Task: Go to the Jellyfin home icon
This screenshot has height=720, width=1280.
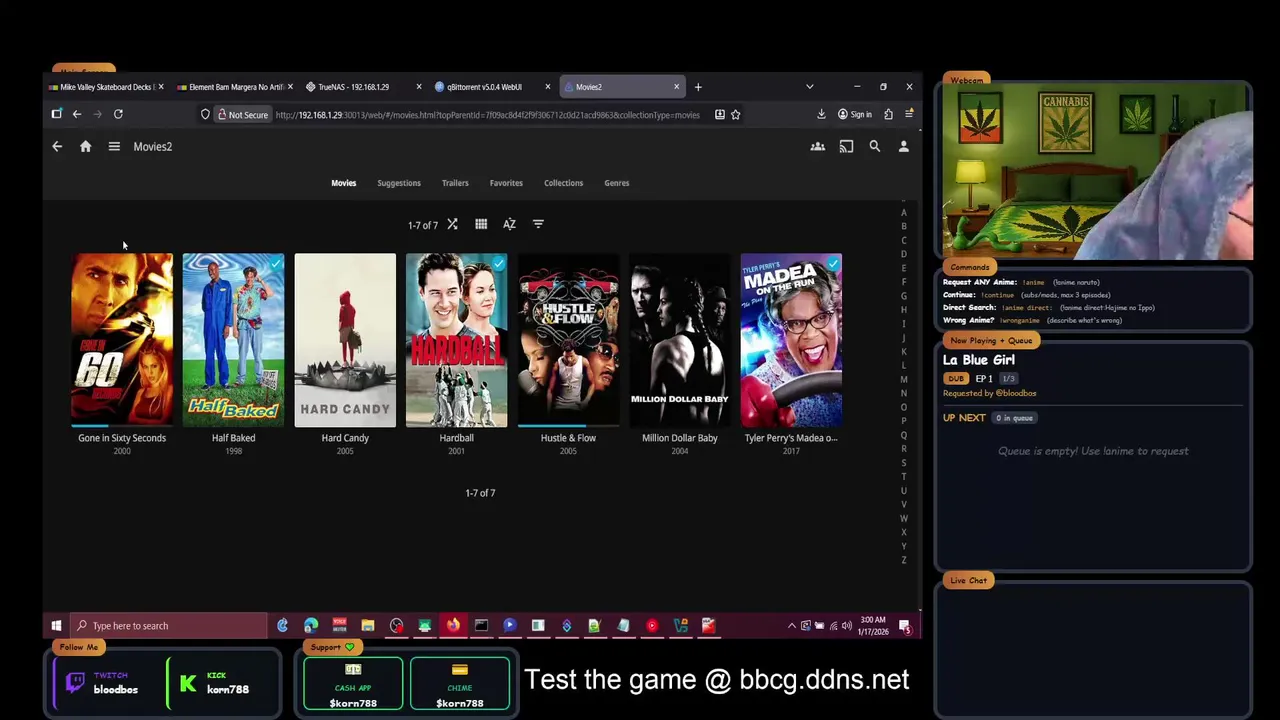Action: point(85,146)
